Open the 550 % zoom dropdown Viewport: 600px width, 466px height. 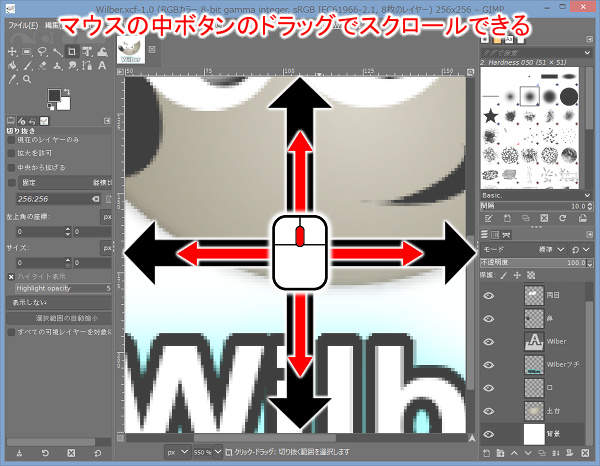(207, 452)
